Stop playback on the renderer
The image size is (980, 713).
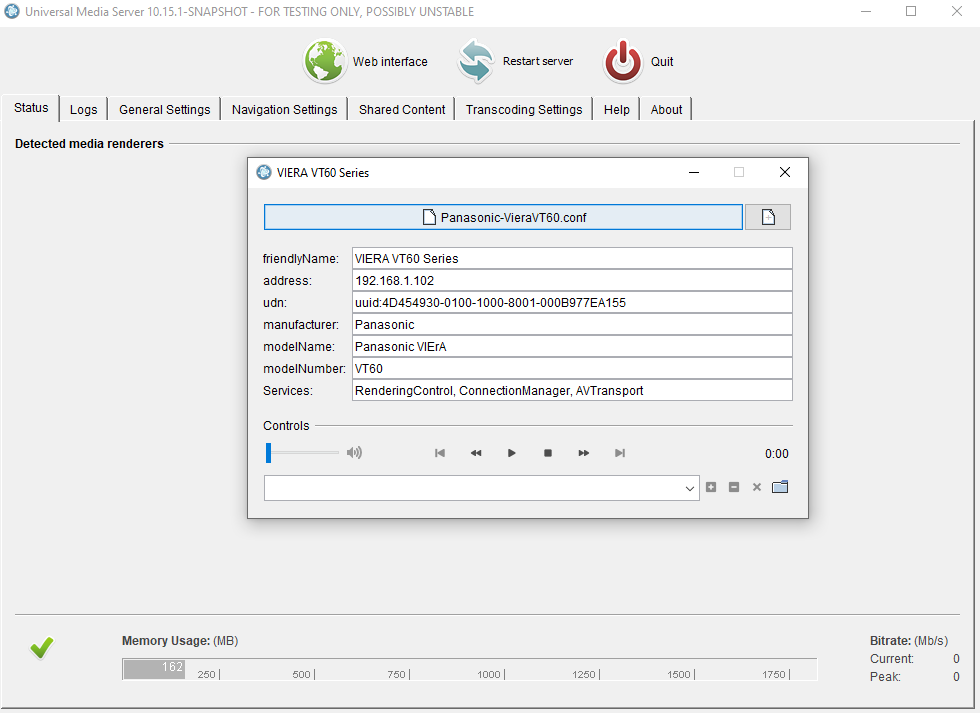tap(547, 453)
